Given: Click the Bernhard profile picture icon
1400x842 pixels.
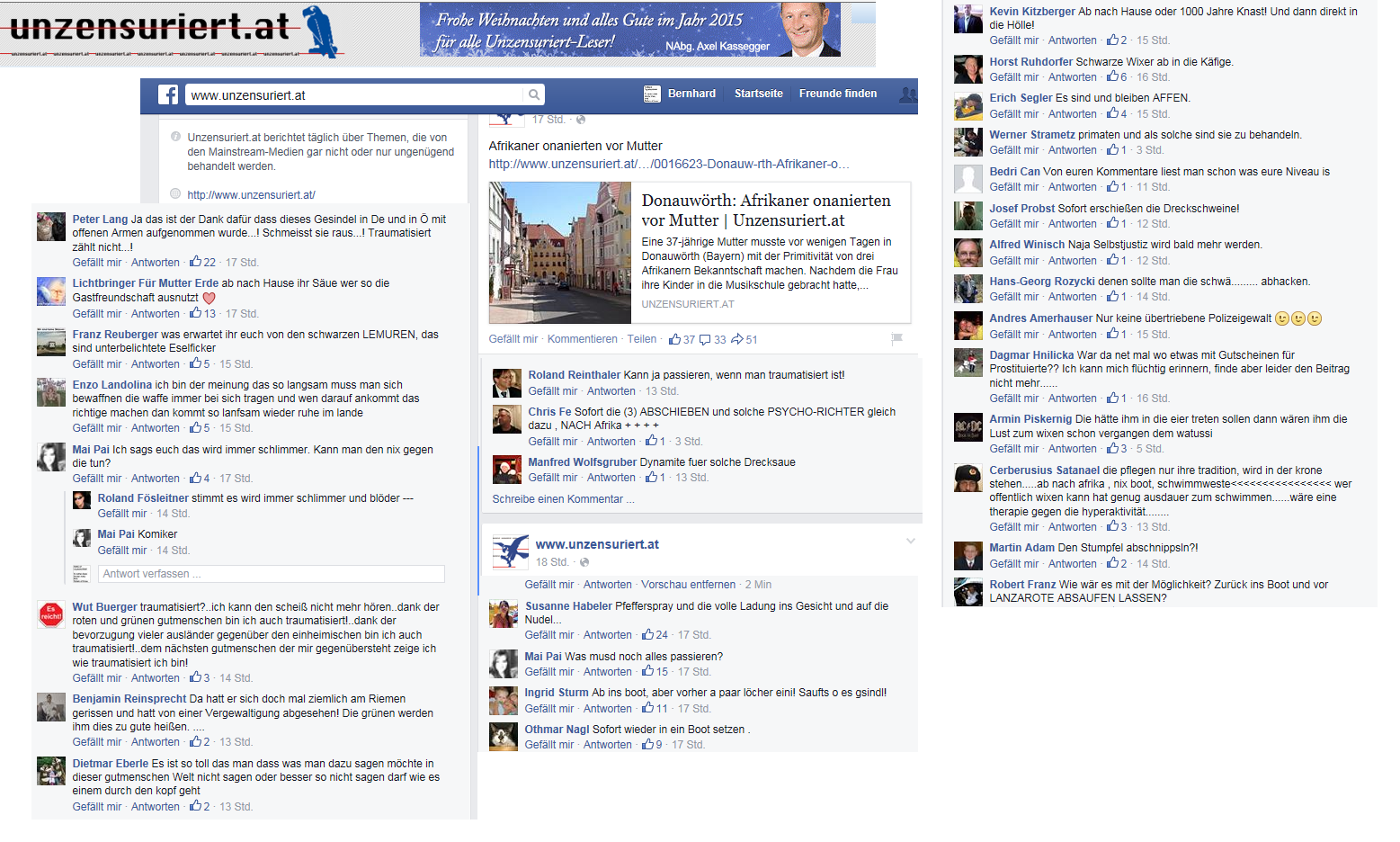Looking at the screenshot, I should [652, 94].
